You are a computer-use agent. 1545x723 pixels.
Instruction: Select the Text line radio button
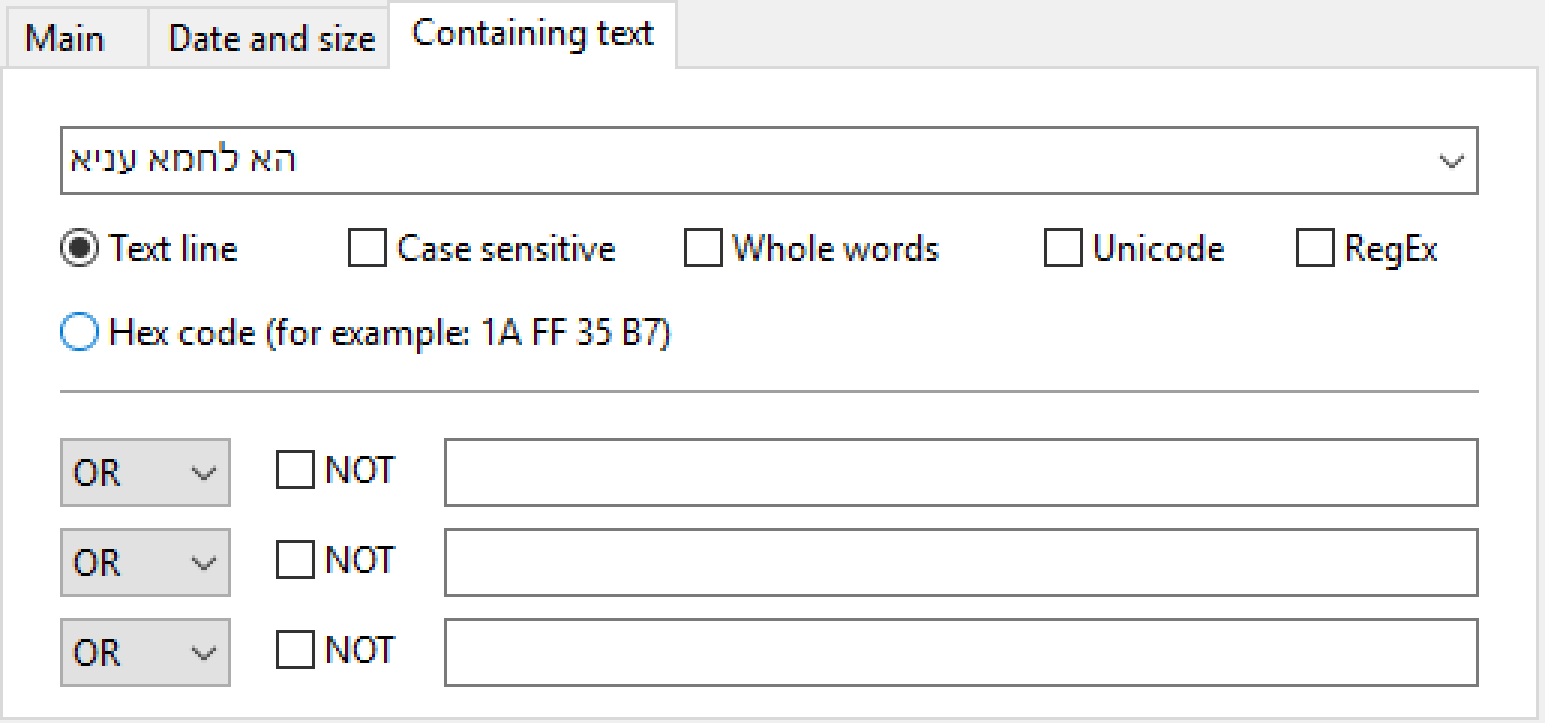pos(80,248)
